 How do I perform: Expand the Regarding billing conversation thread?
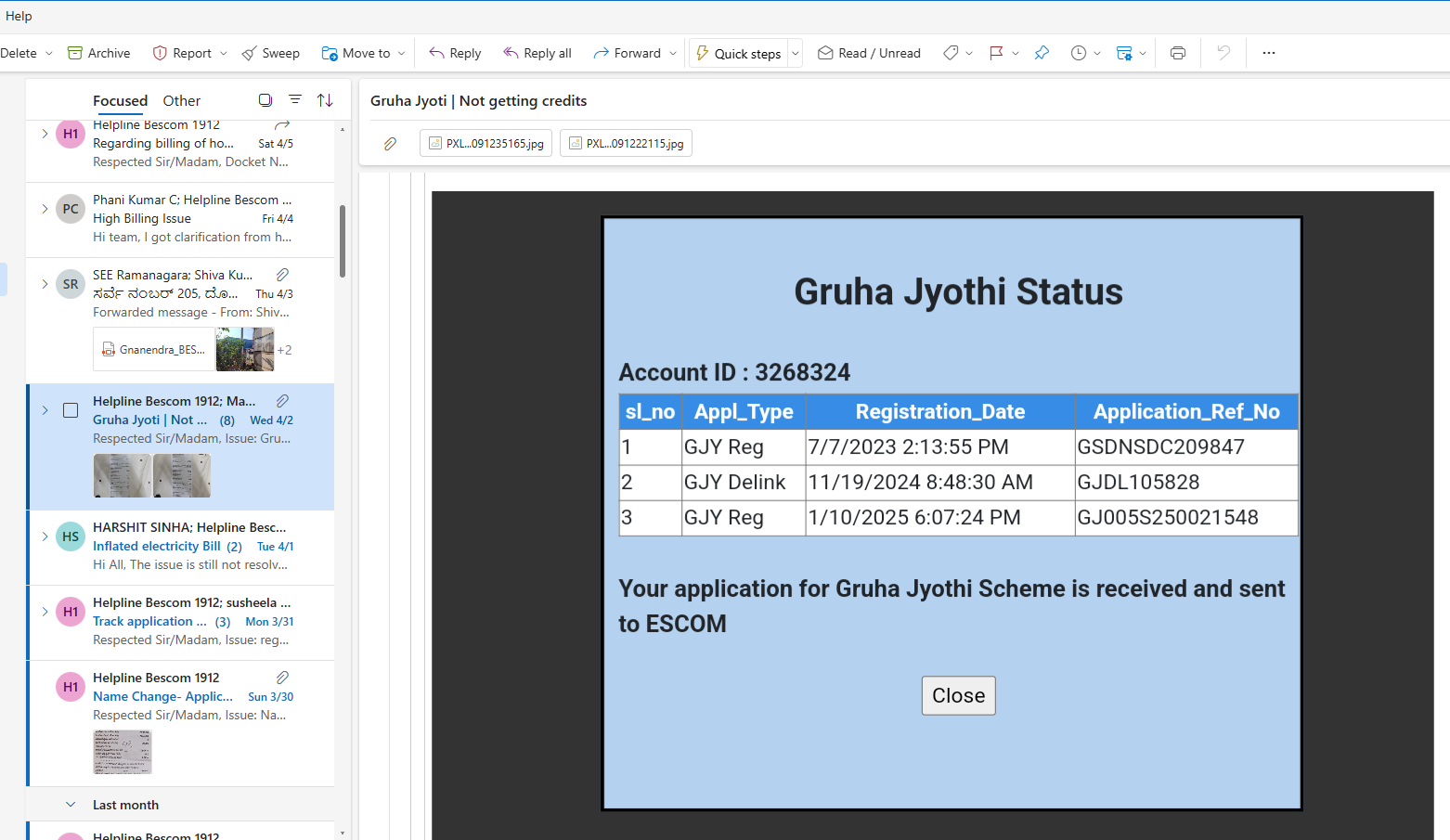45,134
